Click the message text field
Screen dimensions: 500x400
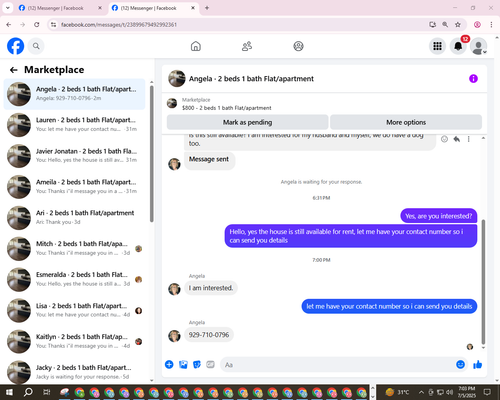[337, 365]
